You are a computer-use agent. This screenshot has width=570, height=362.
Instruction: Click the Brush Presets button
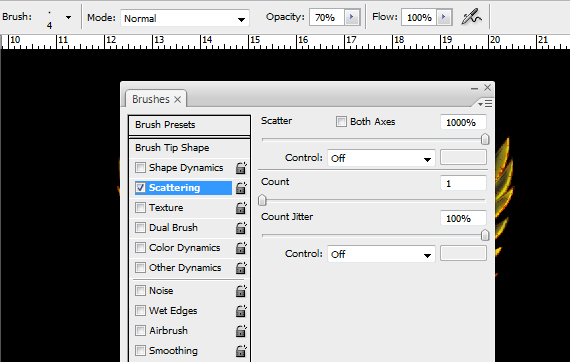click(189, 125)
